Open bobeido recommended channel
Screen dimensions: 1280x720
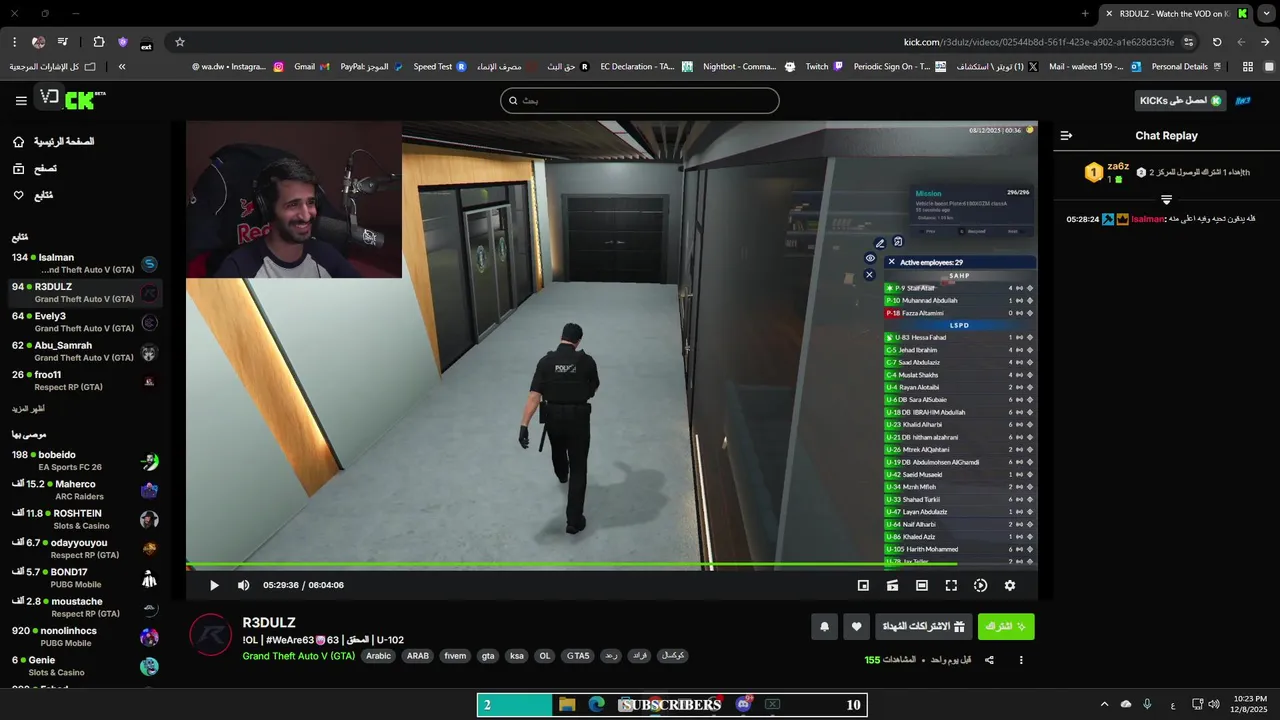(x=85, y=461)
